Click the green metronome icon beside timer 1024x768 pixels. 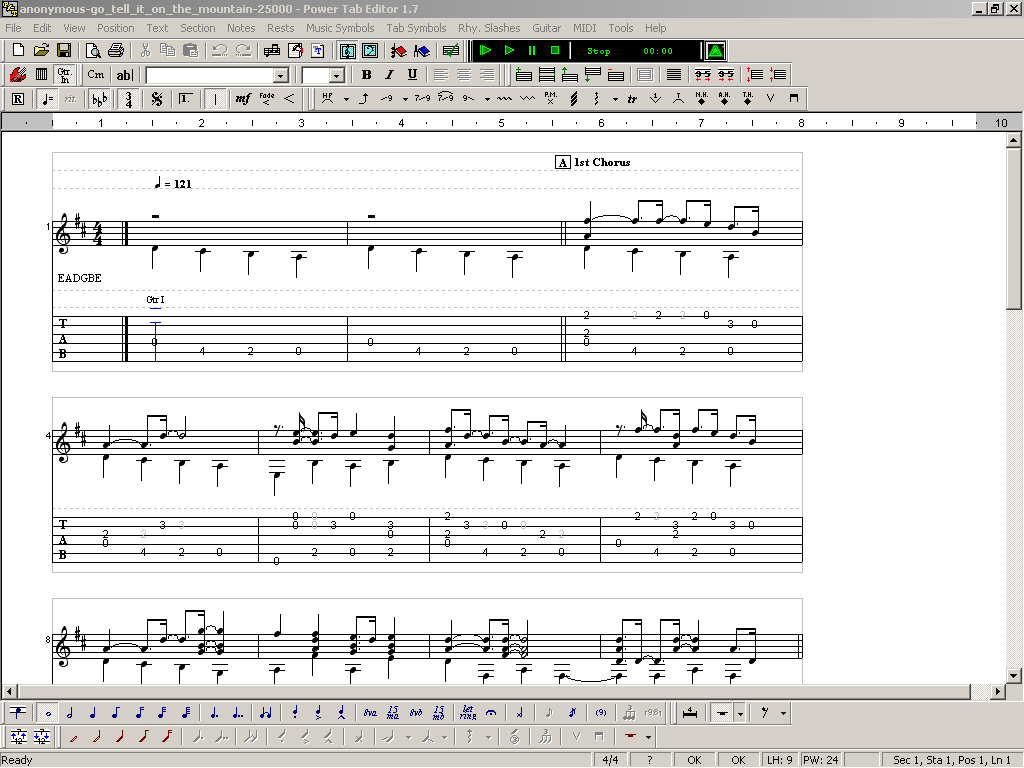tap(716, 50)
